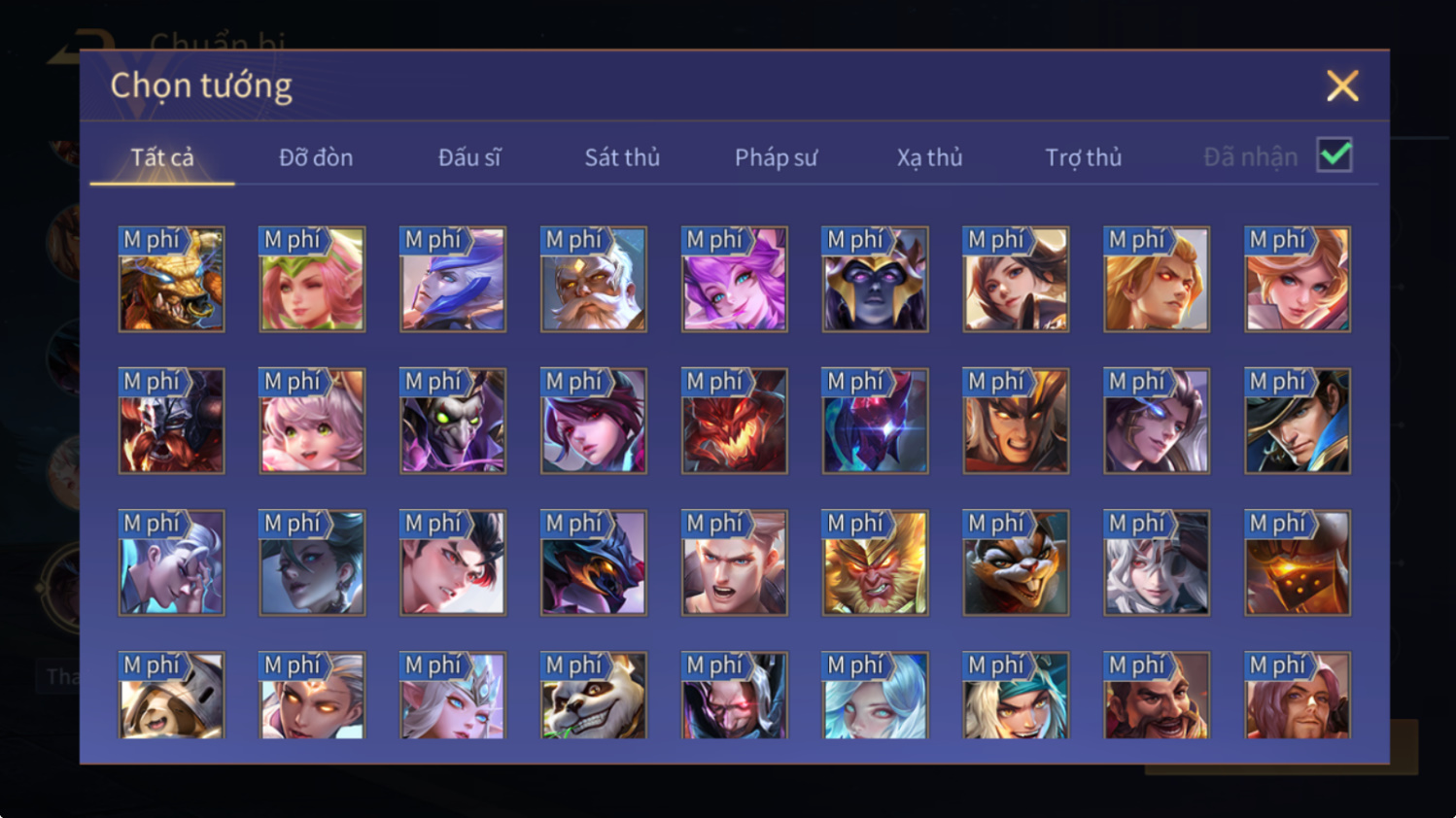This screenshot has height=818, width=1456.
Task: Select the golden horned beast hero
Action: click(x=171, y=280)
